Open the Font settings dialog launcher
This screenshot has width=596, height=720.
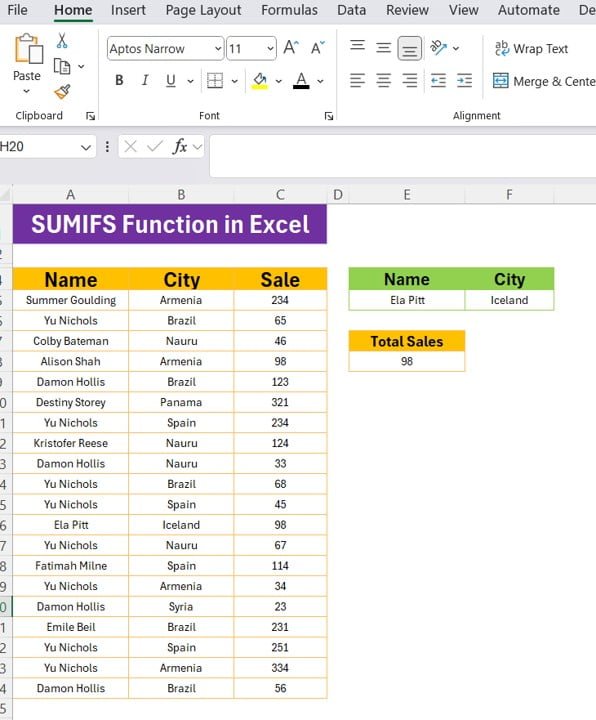point(328,116)
